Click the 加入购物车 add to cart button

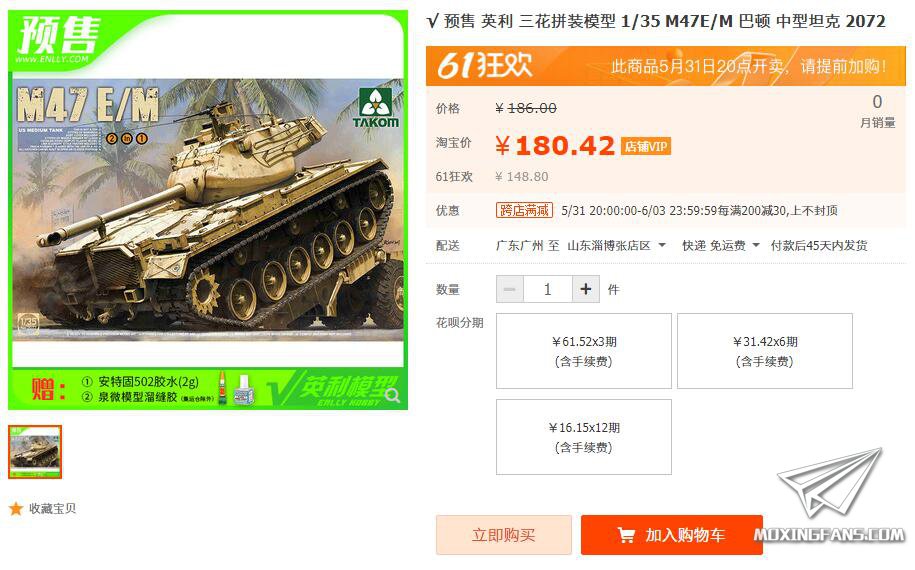tap(672, 535)
